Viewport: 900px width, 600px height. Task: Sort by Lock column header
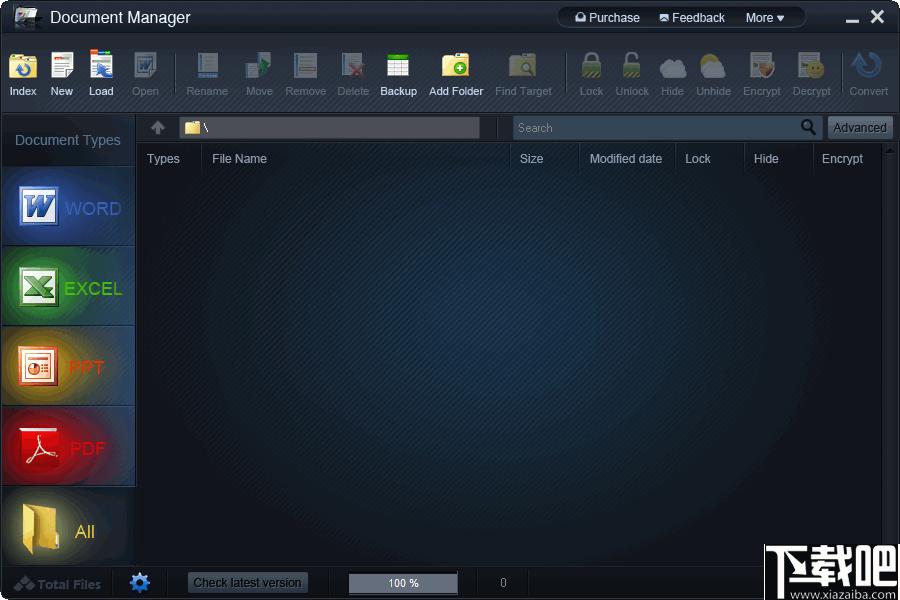[697, 158]
